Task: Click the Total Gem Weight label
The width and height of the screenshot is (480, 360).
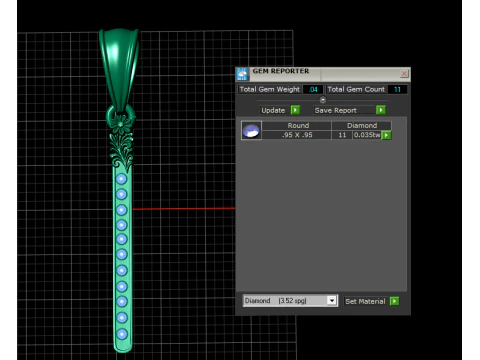Action: tap(270, 89)
